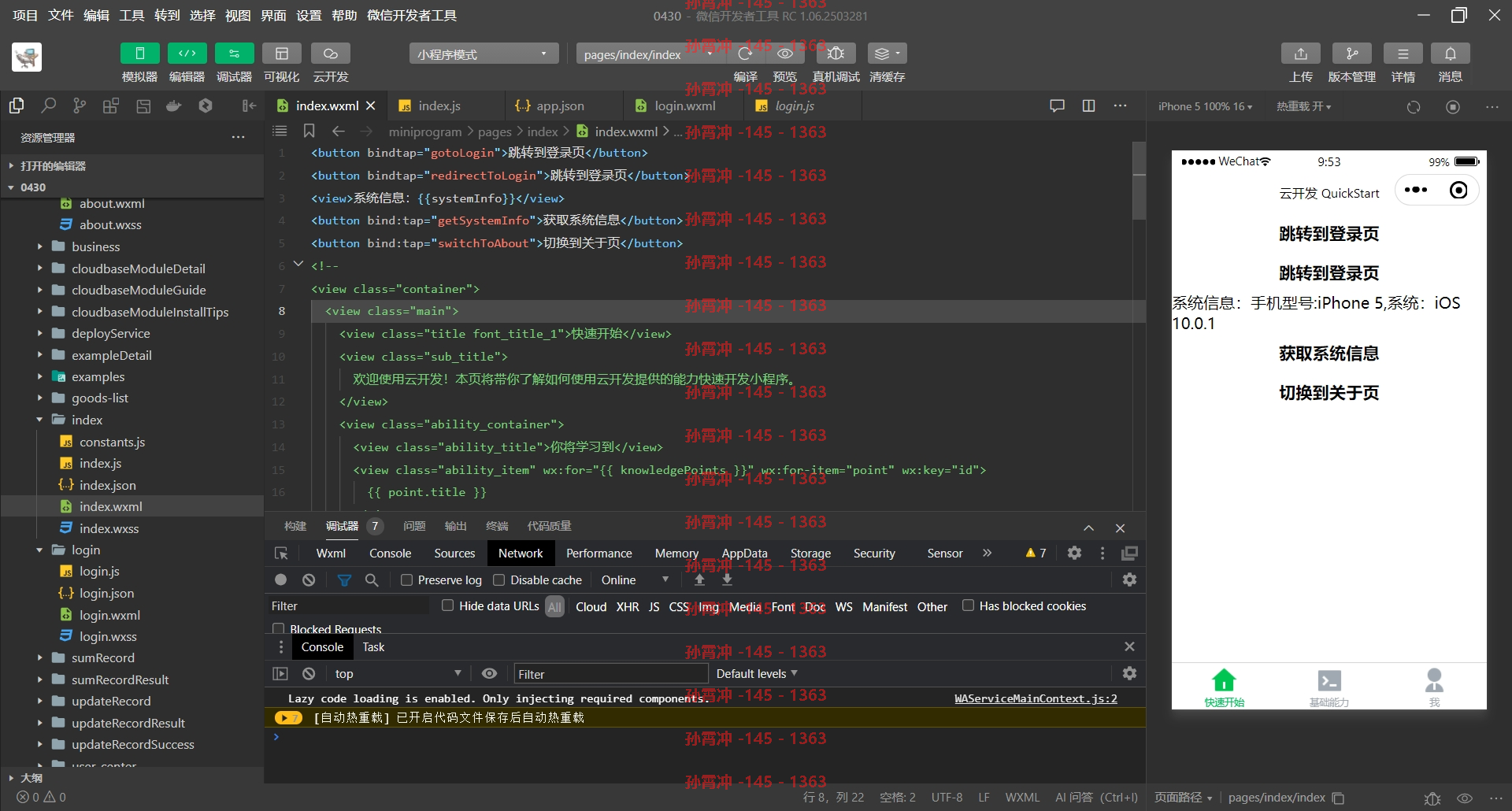The image size is (1512, 811).
Task: Tap 获取系统信息 button in simulator
Action: click(x=1329, y=354)
